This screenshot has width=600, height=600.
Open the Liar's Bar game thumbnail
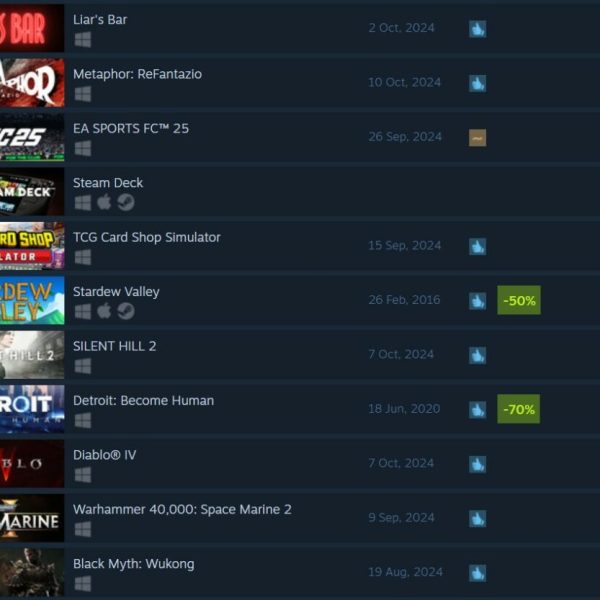32,28
